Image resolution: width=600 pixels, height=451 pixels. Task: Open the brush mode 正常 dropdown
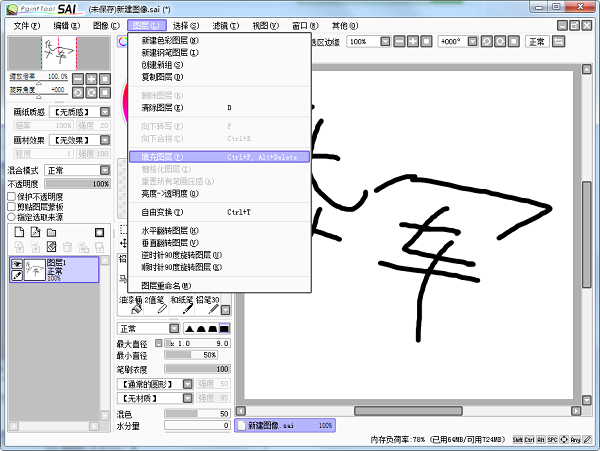(174, 328)
